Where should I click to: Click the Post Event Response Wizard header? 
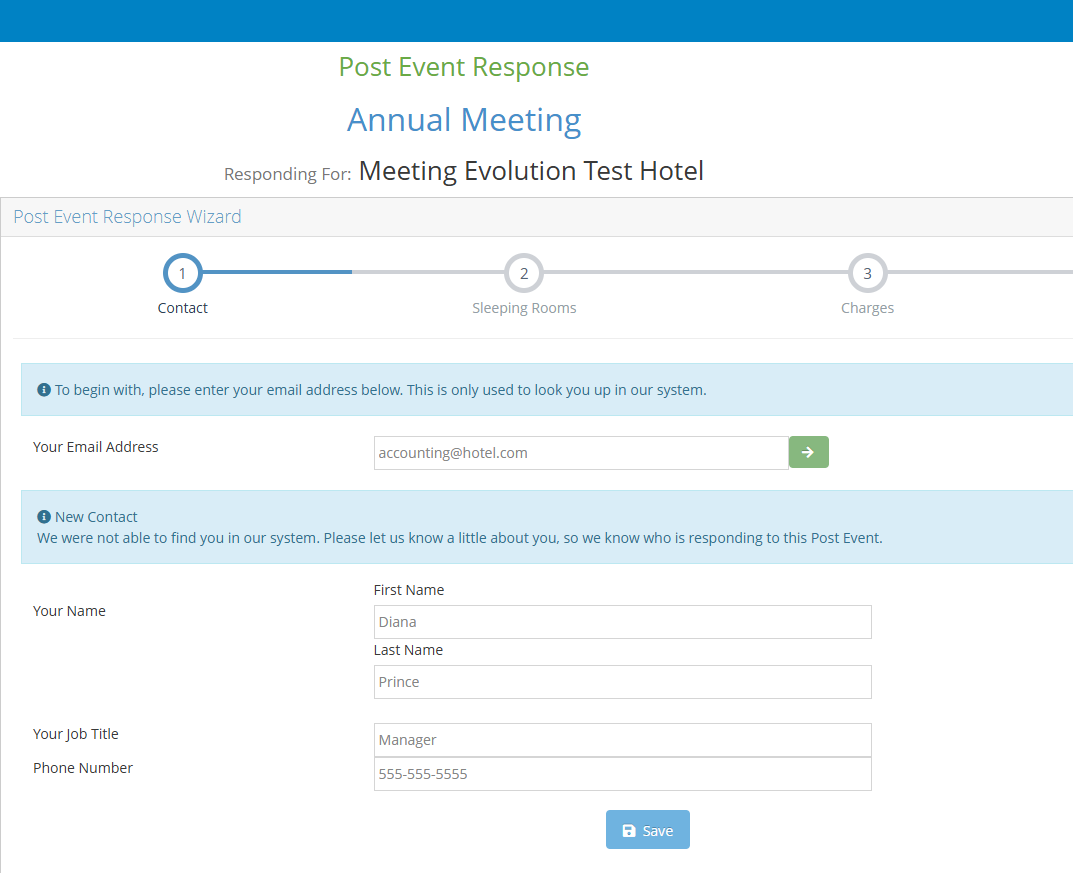tap(127, 216)
